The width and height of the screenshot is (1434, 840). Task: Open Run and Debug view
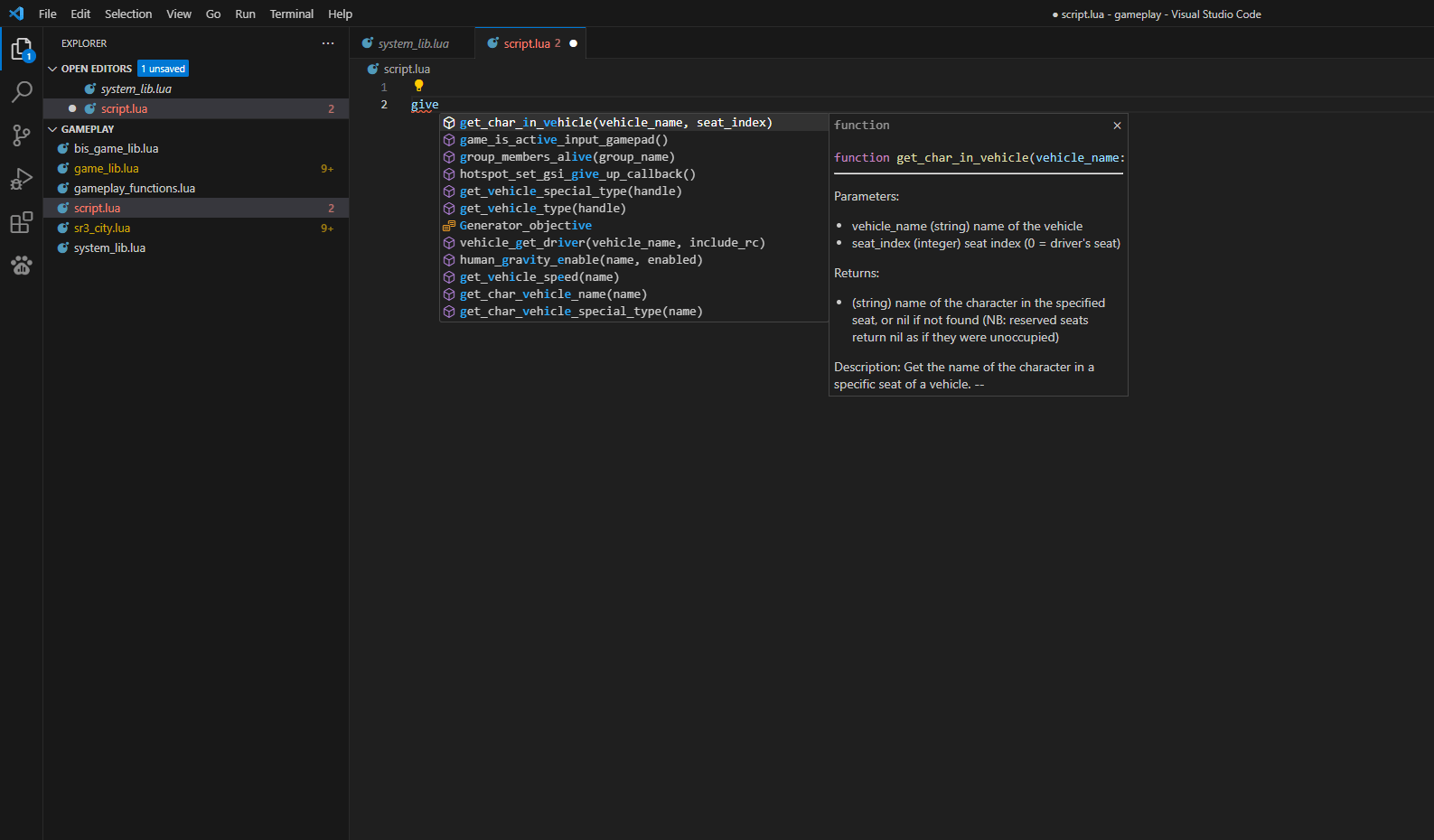(x=22, y=179)
